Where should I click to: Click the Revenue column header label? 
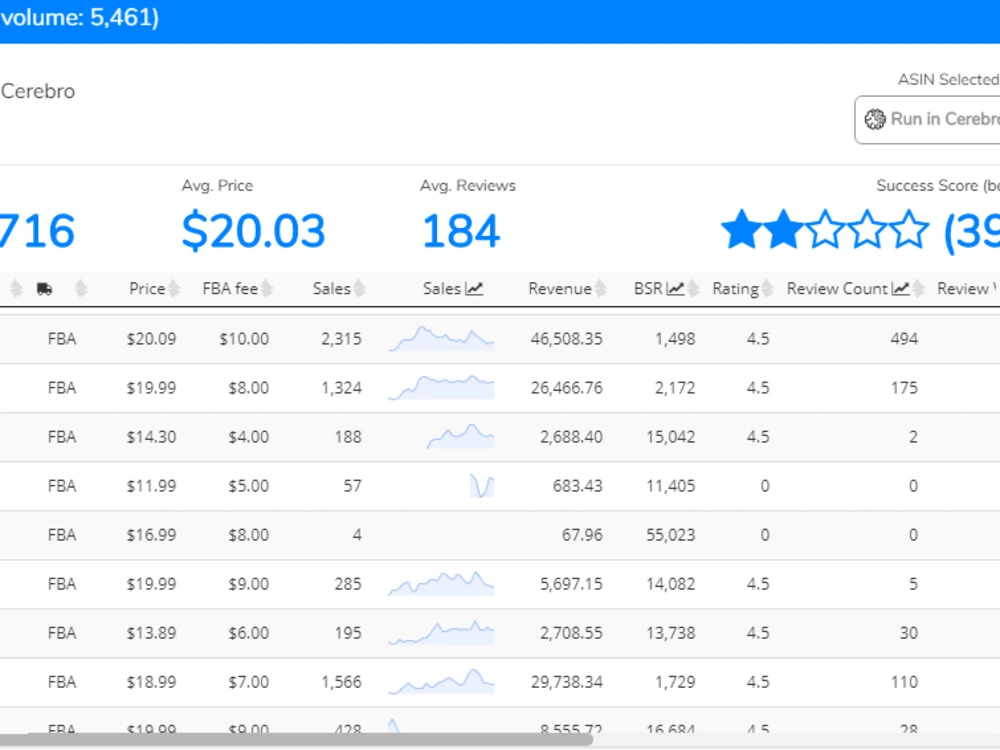pyautogui.click(x=560, y=289)
